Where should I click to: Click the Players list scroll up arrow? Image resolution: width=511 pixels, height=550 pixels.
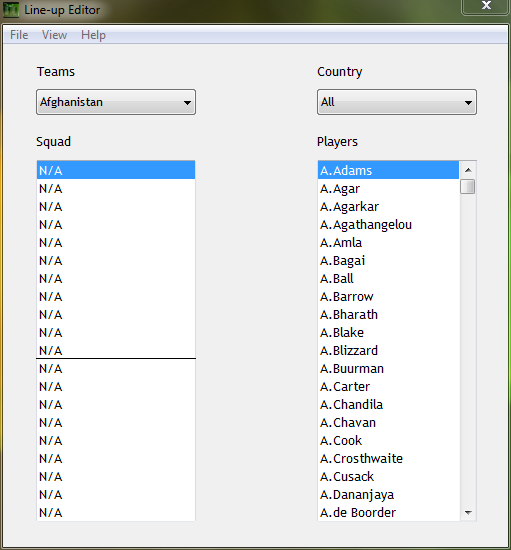click(468, 170)
